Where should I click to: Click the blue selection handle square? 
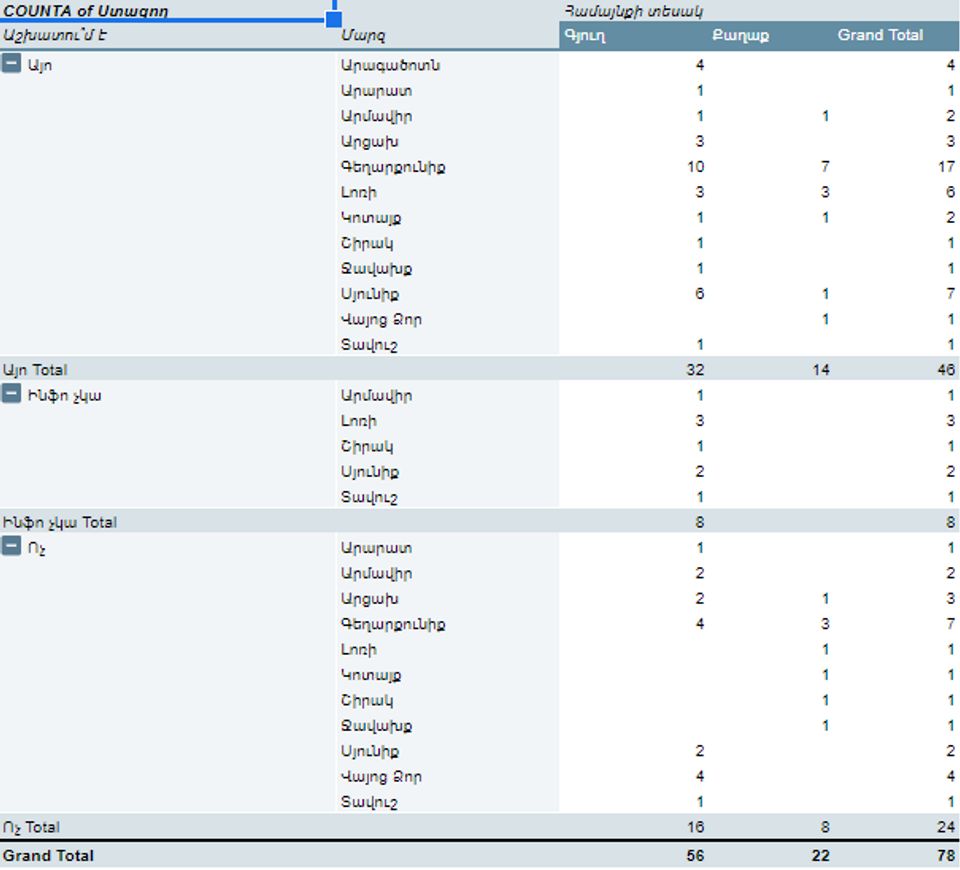pos(334,19)
